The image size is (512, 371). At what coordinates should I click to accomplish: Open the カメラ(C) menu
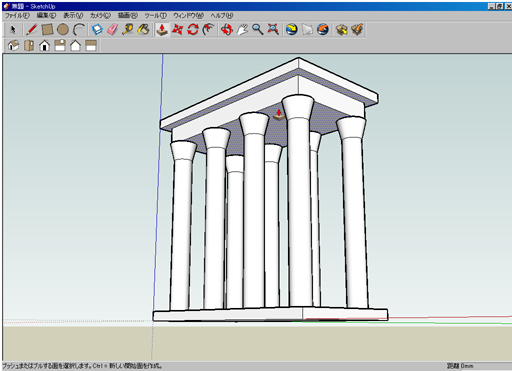[x=100, y=15]
